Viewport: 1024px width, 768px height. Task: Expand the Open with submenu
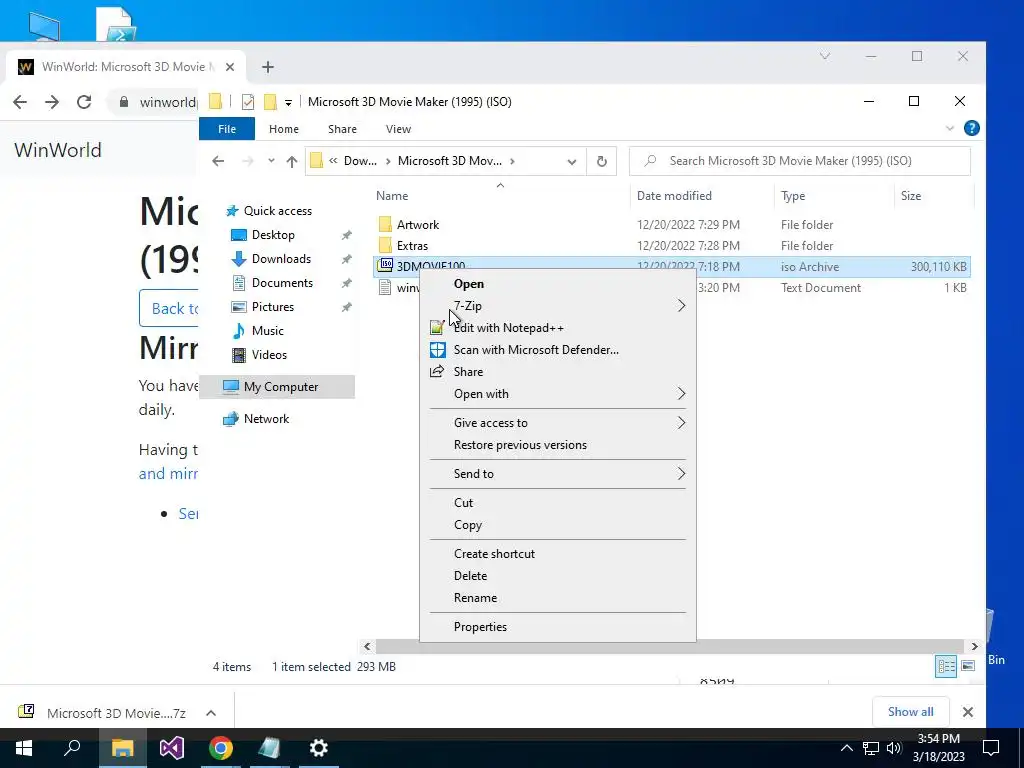(558, 394)
